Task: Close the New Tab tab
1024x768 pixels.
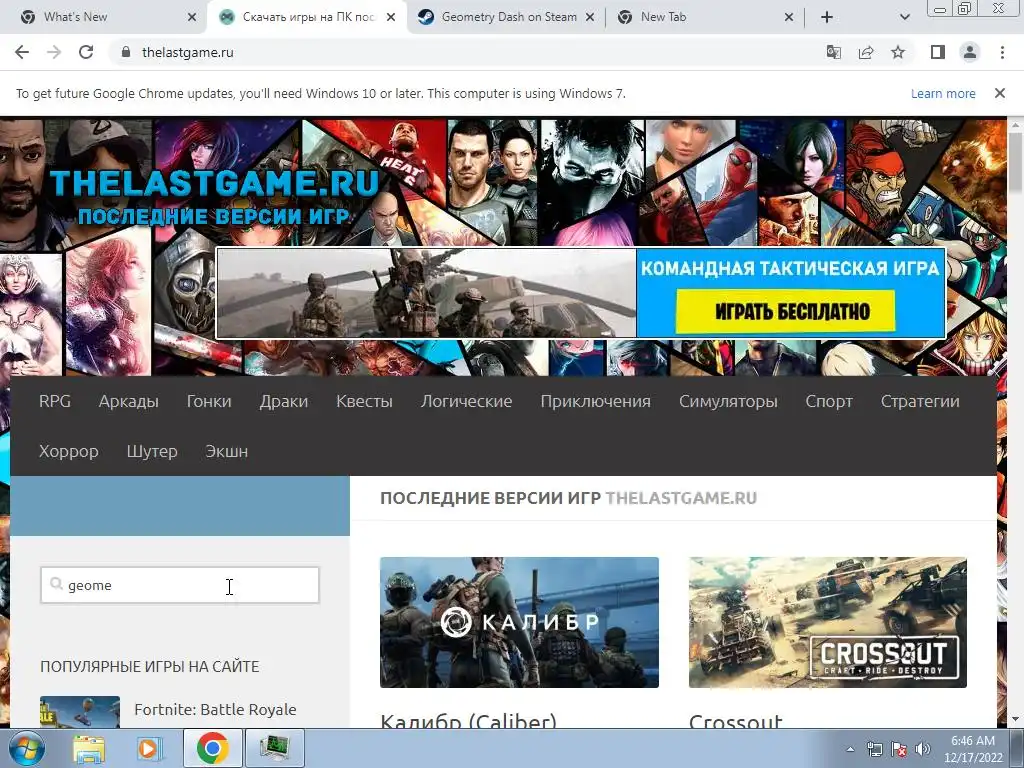Action: 789,17
